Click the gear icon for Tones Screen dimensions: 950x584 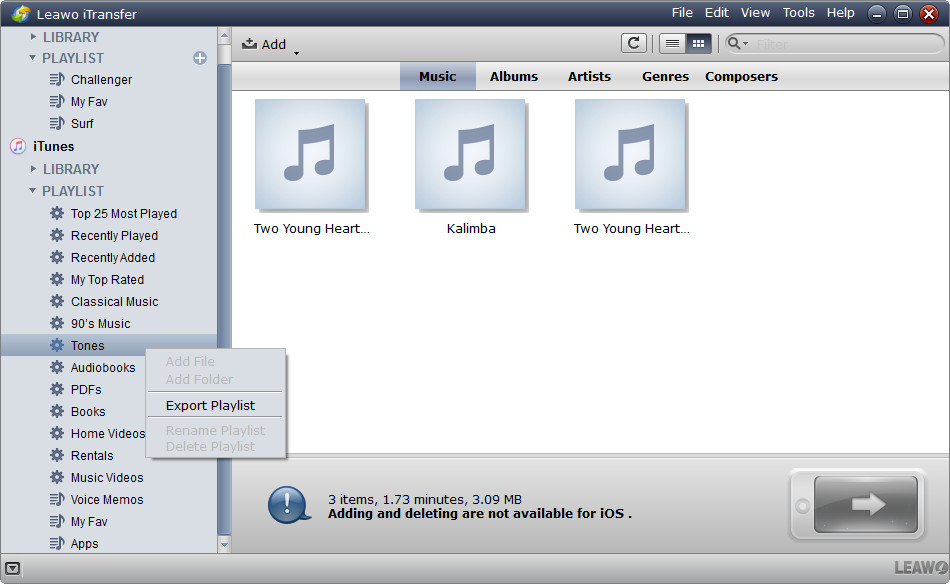point(57,345)
